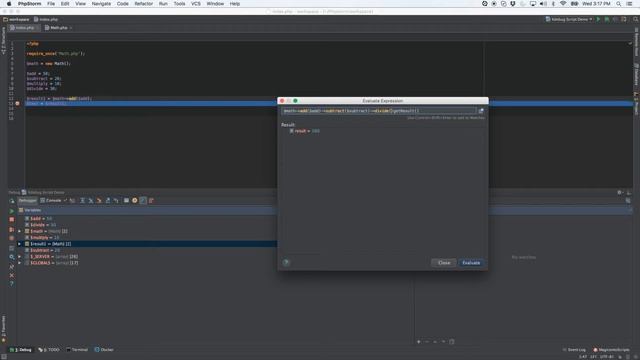Add new watch with plus icon

tap(418, 342)
